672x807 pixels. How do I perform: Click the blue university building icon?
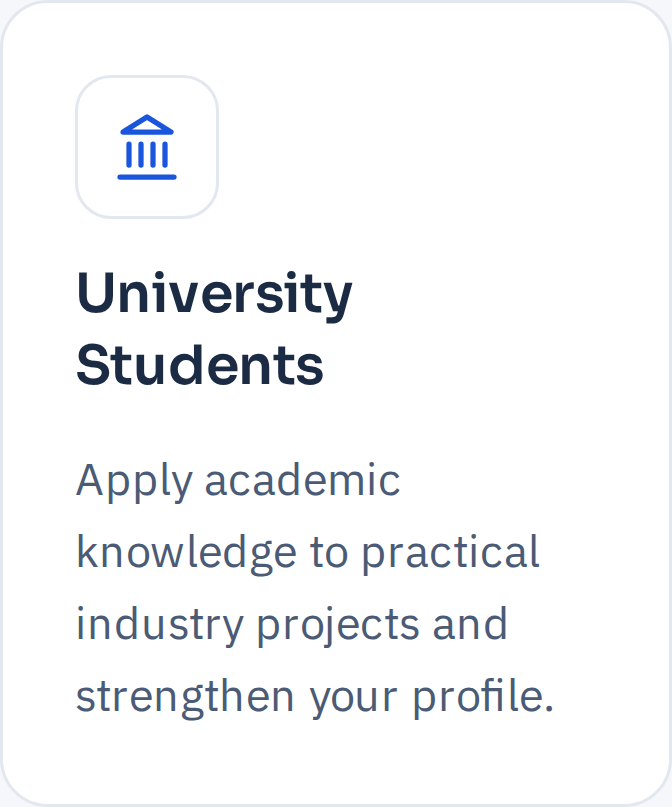147,147
